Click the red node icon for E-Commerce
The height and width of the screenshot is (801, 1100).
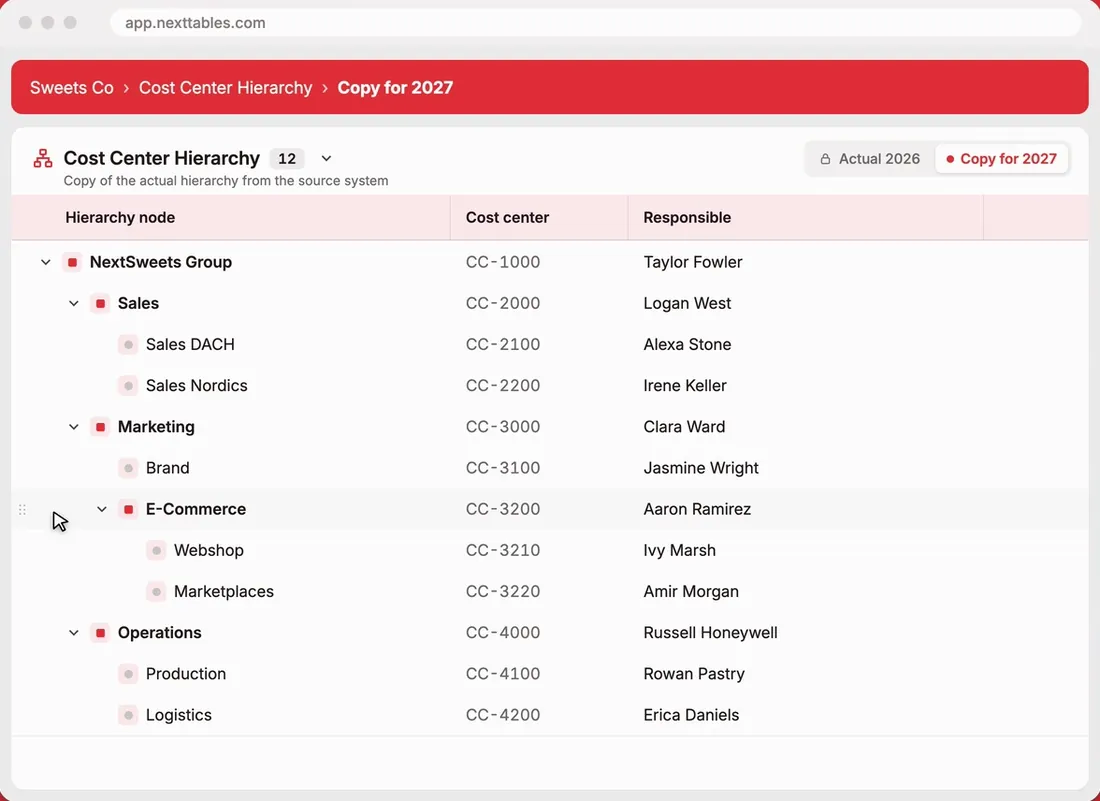pos(128,509)
